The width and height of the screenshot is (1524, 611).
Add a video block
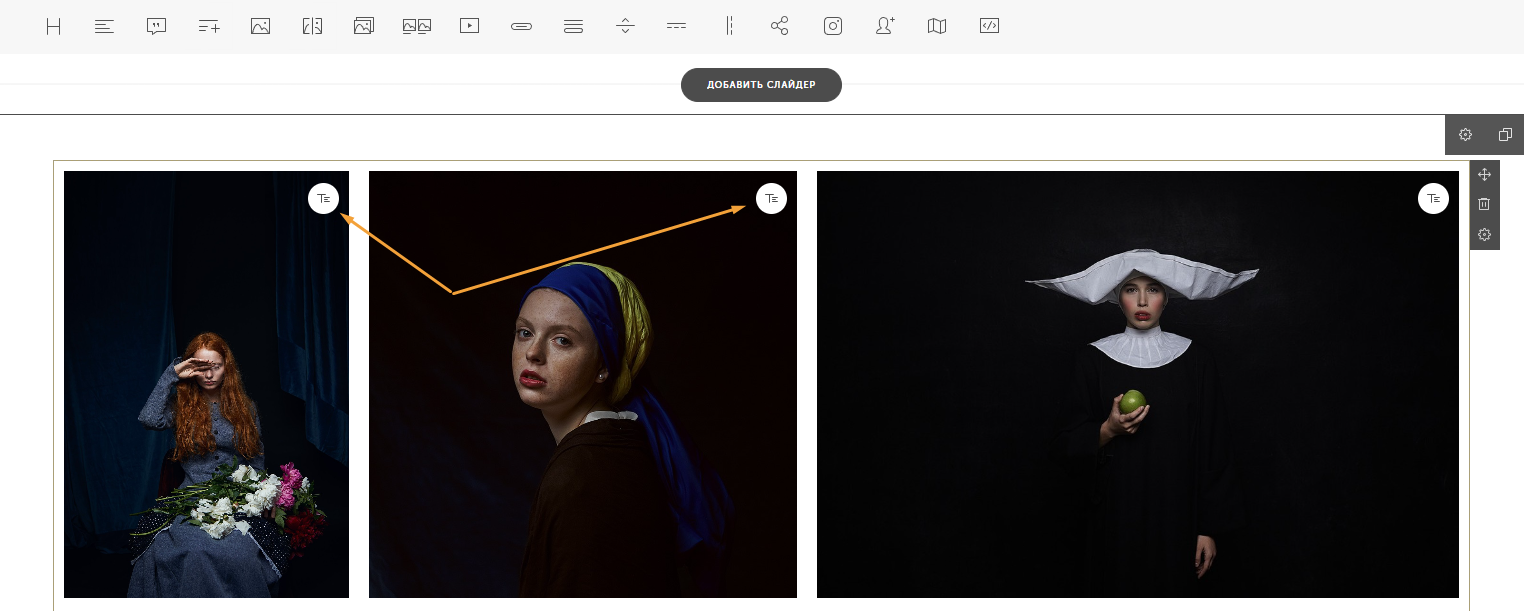click(469, 27)
